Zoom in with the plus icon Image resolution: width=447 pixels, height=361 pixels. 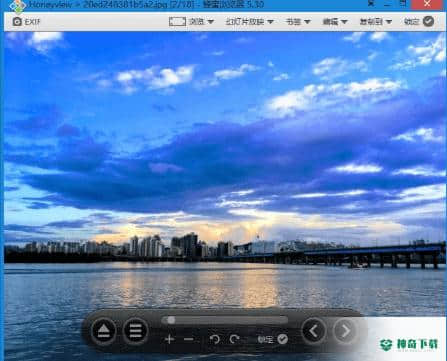click(170, 339)
